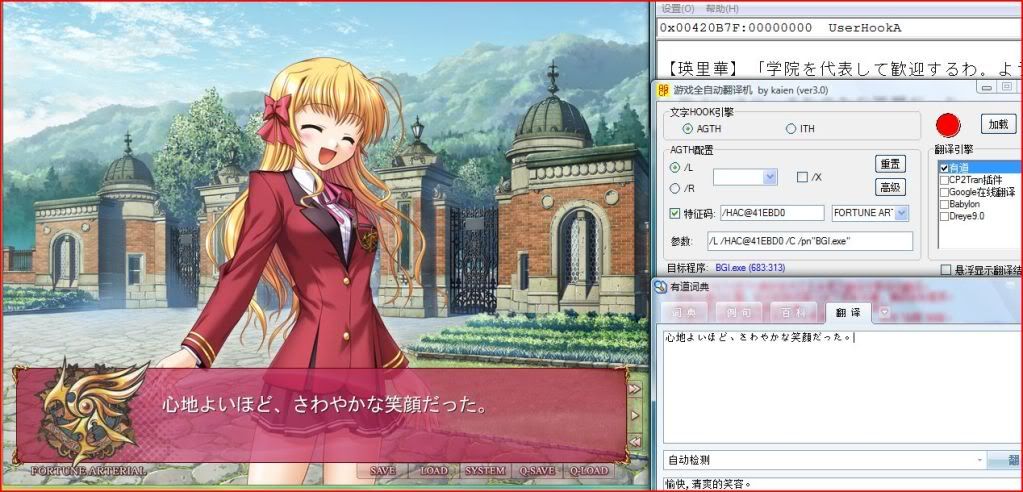1023x492 pixels.
Task: Enable the /X checkbox
Action: pyautogui.click(x=802, y=177)
